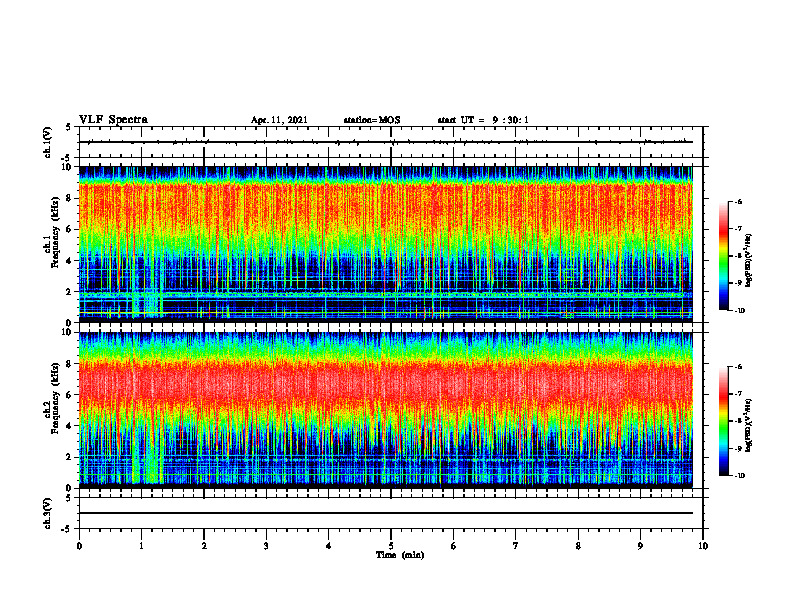Click the "4" kHz tick on ch.1 frequency axis
The height and width of the screenshot is (612, 792).
click(69, 261)
